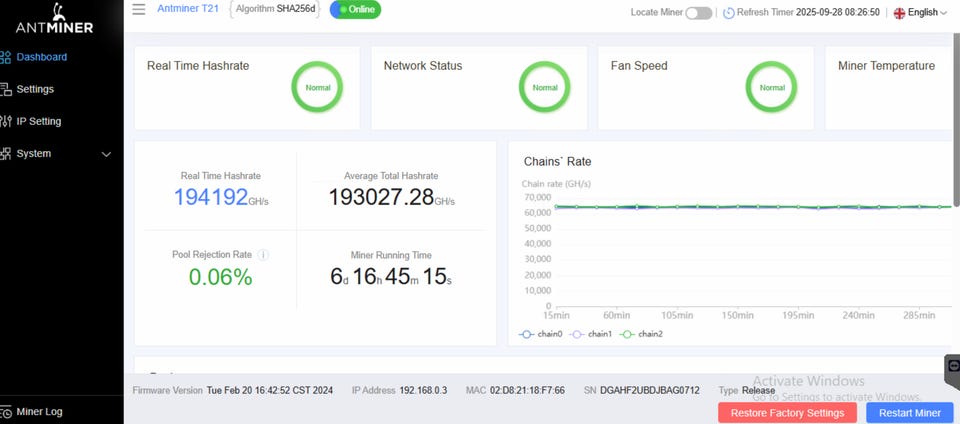Open the Settings page
Image resolution: width=960 pixels, height=424 pixels.
point(35,89)
